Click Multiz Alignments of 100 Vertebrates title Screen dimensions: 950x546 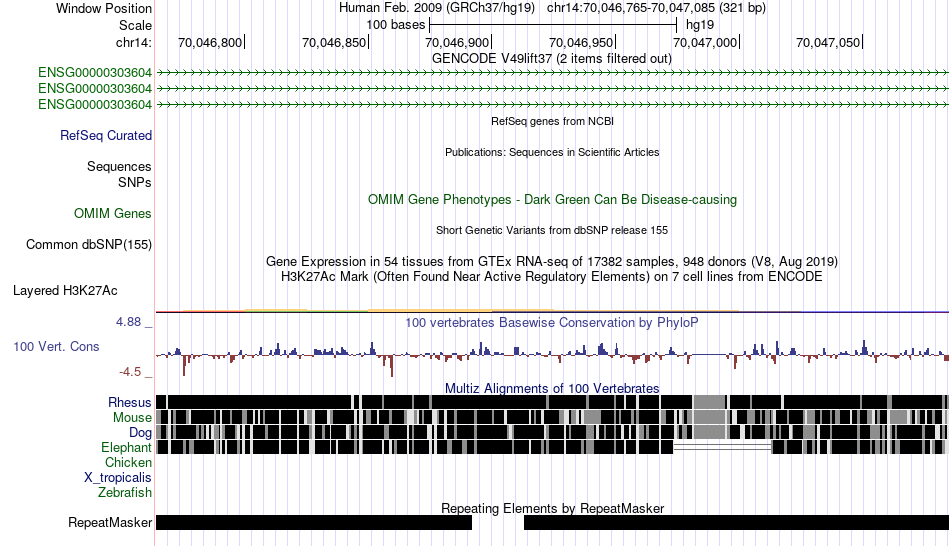[552, 388]
